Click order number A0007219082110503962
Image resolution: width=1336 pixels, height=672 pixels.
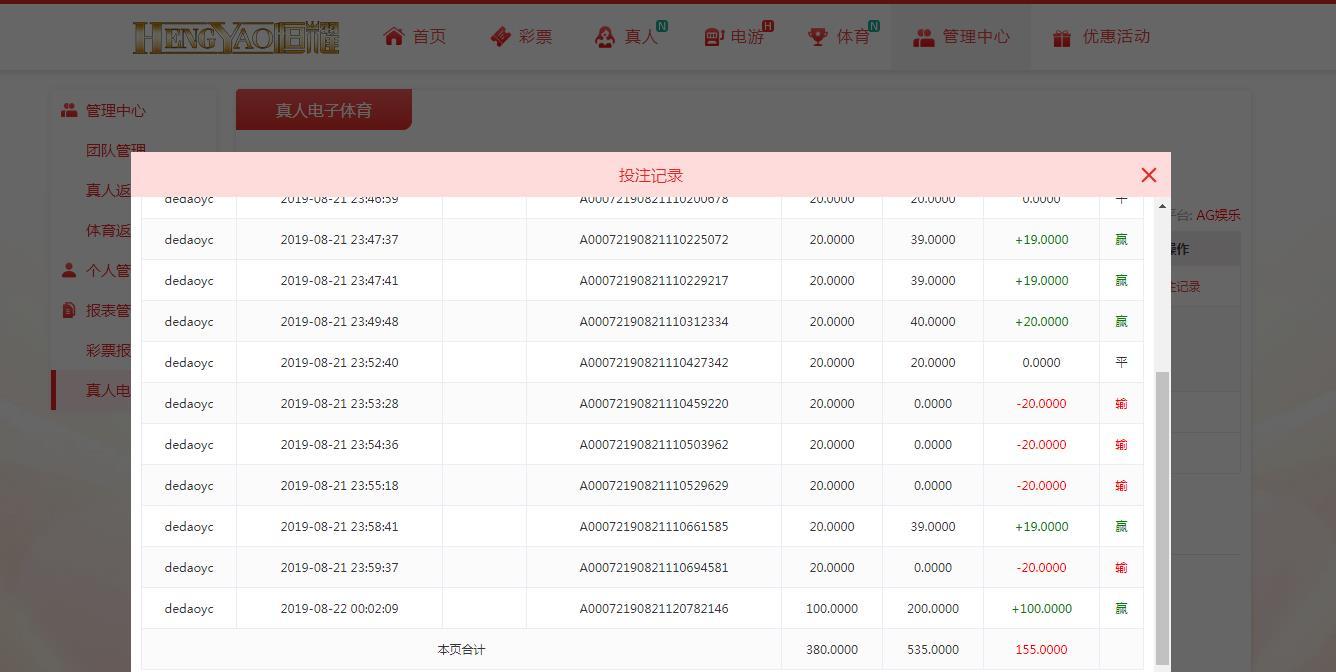(x=654, y=445)
